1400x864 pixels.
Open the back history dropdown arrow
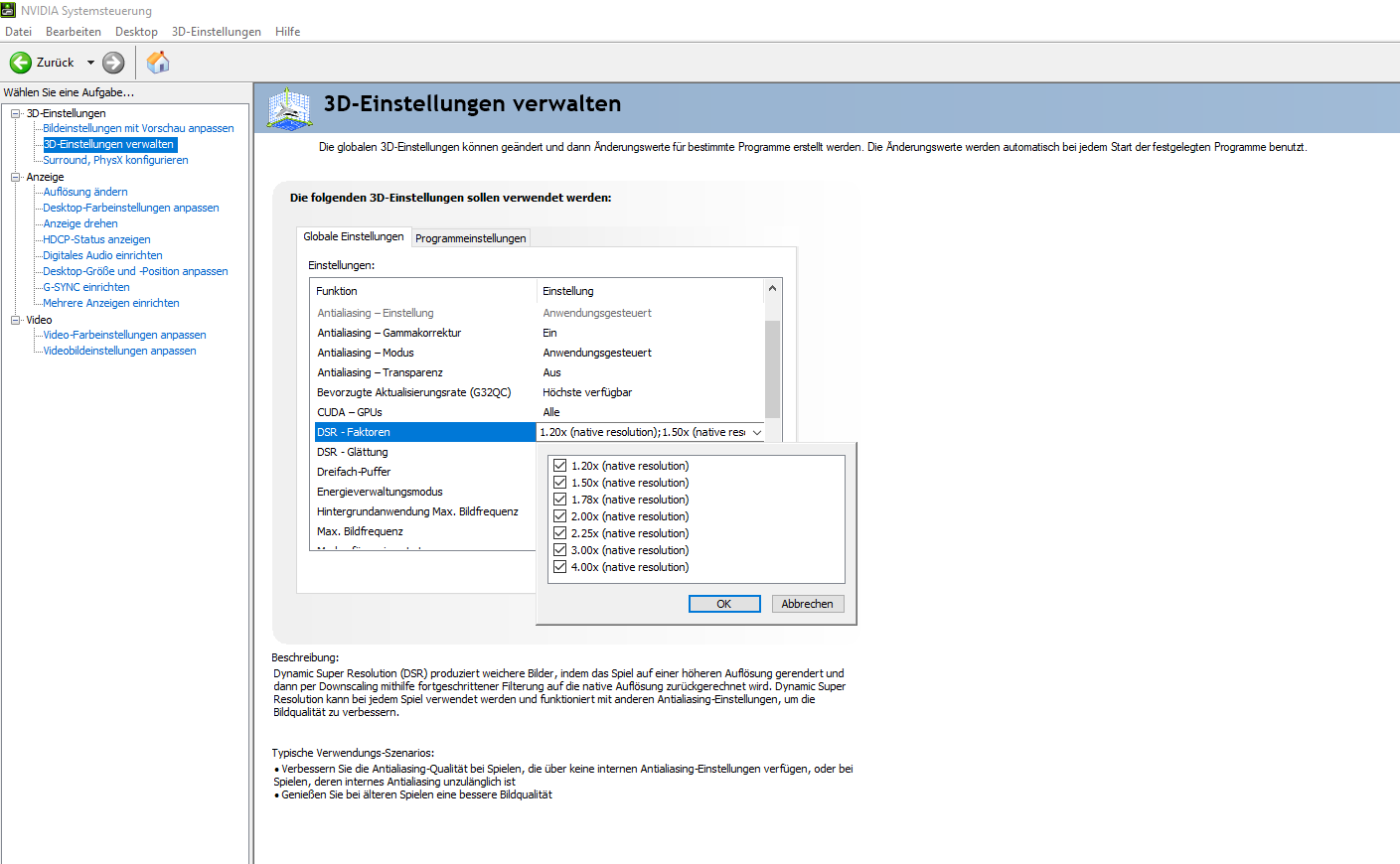[90, 63]
